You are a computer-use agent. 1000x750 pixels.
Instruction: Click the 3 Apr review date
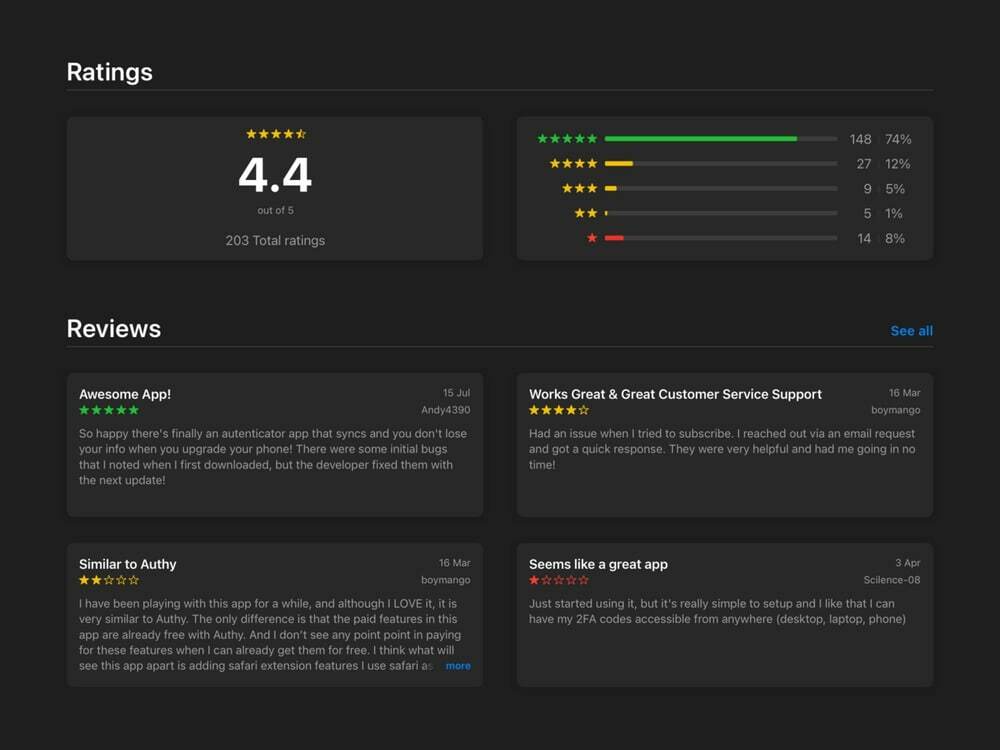point(908,563)
